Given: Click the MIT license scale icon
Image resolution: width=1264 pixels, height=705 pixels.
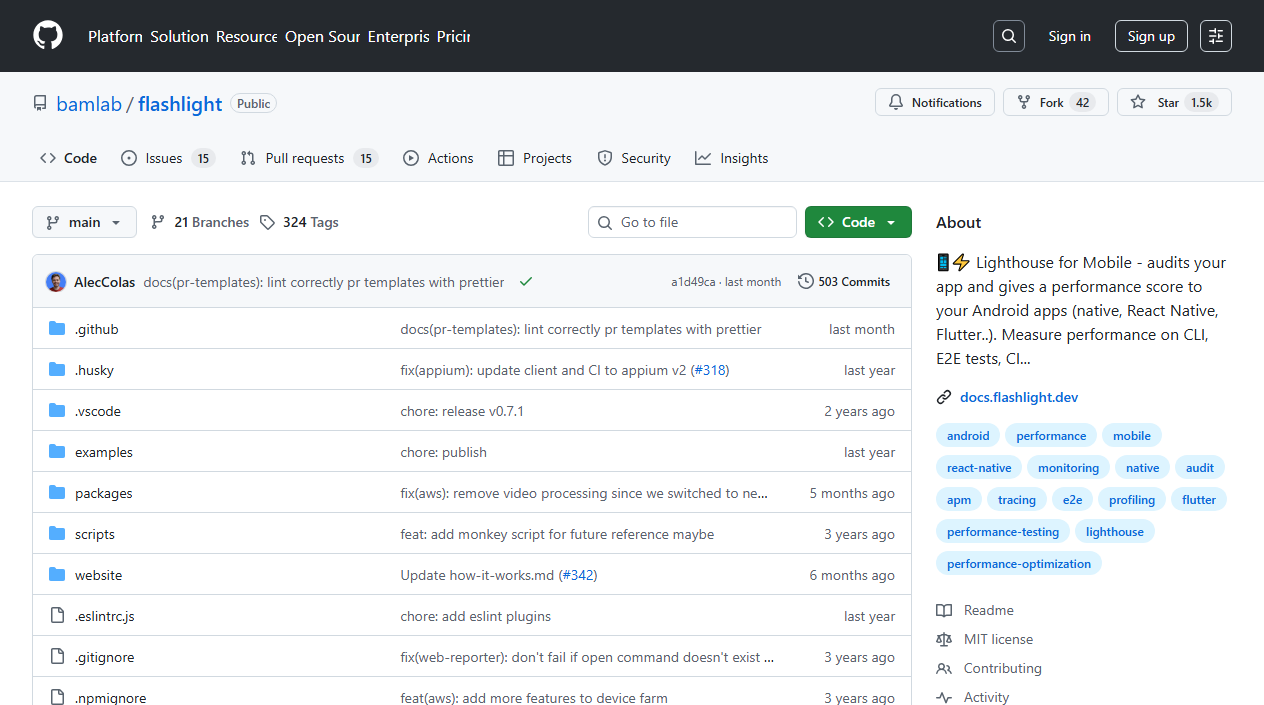Looking at the screenshot, I should pyautogui.click(x=944, y=639).
